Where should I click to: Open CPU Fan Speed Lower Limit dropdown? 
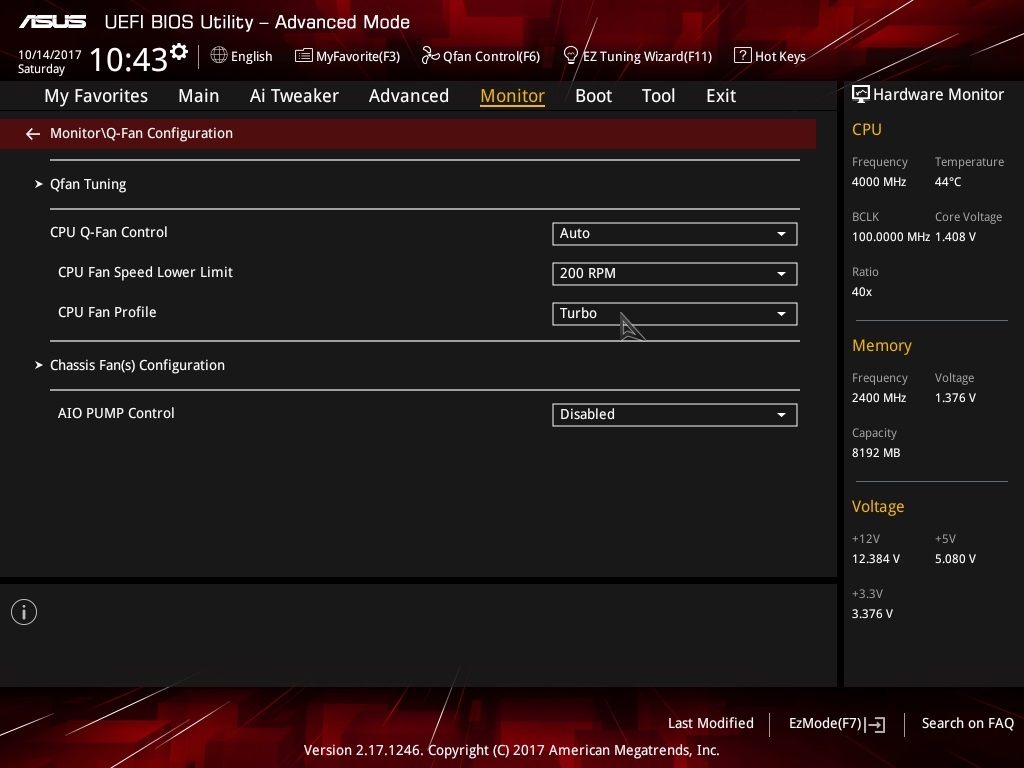[674, 274]
